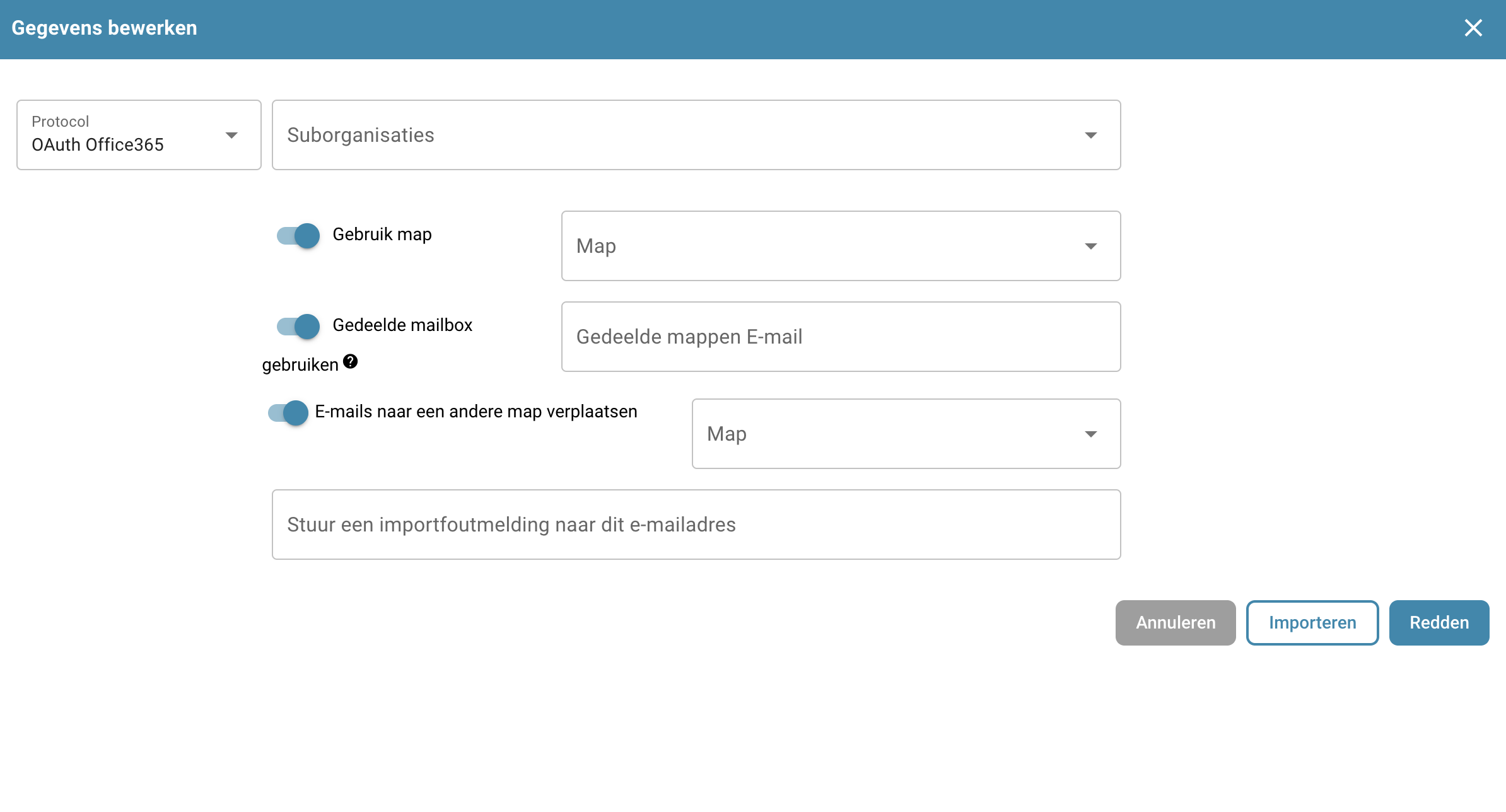
Task: Click the Suborganisaties dropdown arrow
Action: [x=1090, y=136]
